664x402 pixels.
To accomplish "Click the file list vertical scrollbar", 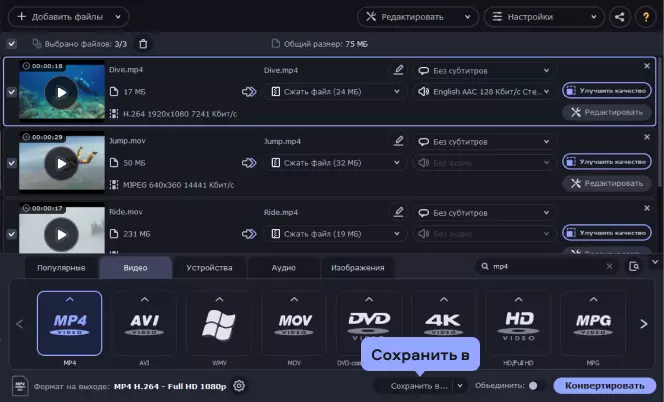I will 660,121.
